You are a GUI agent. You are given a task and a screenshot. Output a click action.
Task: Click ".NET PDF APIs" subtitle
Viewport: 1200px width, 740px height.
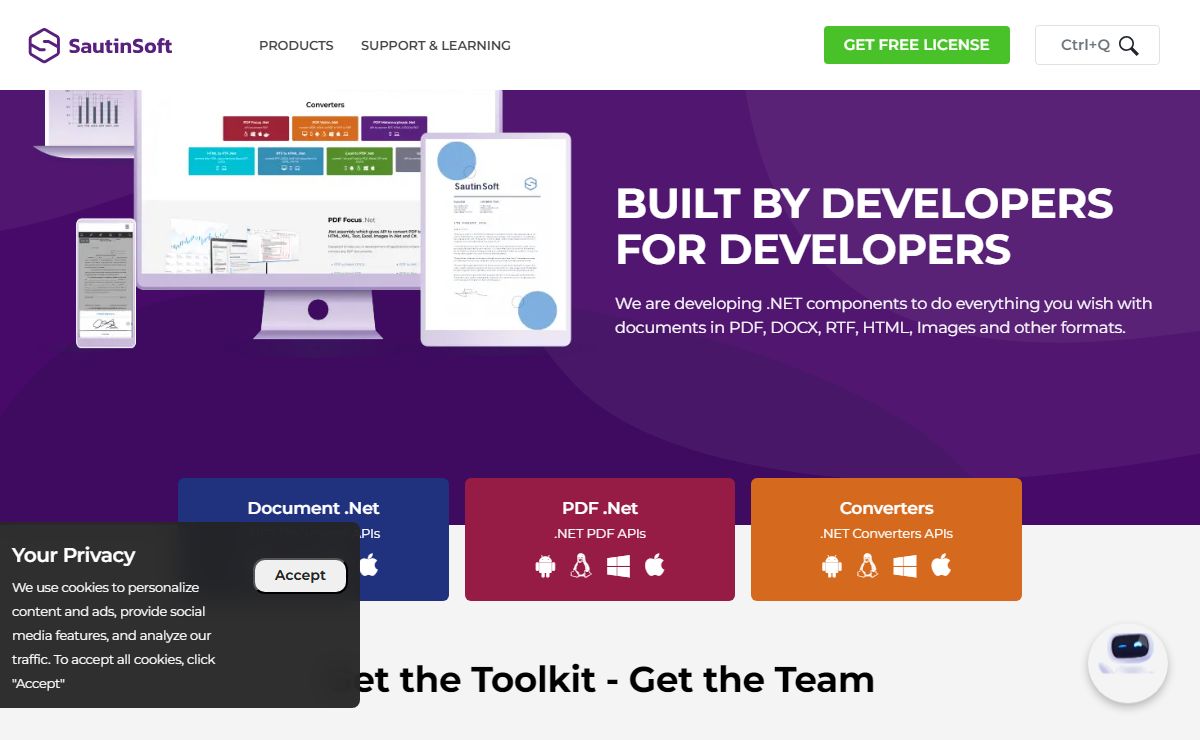click(x=600, y=534)
